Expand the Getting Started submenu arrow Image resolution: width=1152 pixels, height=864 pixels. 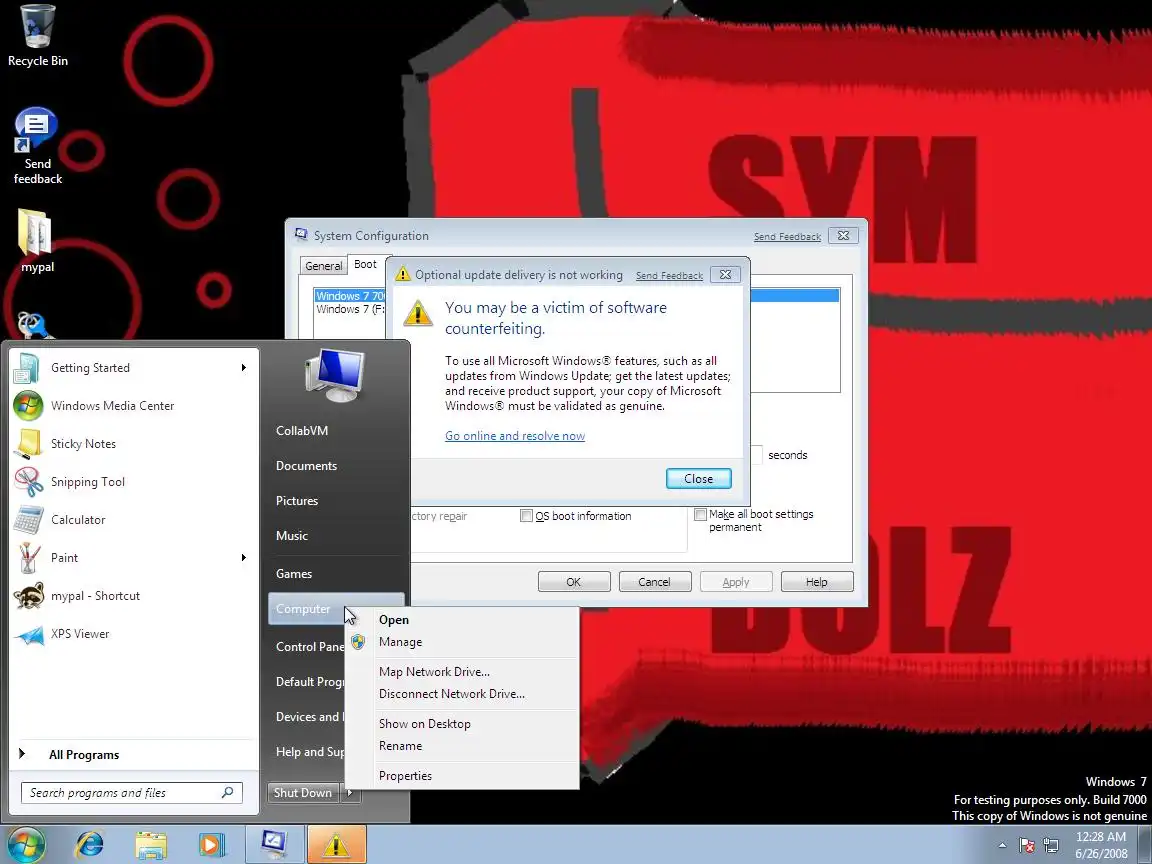point(244,367)
